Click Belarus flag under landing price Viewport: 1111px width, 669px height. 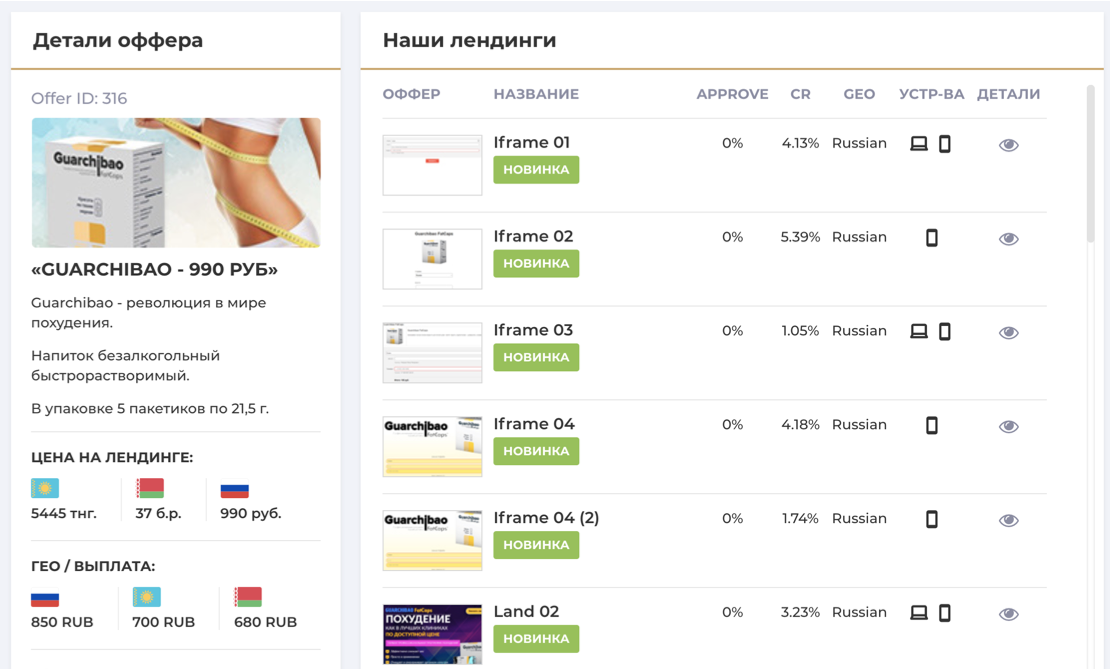click(149, 489)
